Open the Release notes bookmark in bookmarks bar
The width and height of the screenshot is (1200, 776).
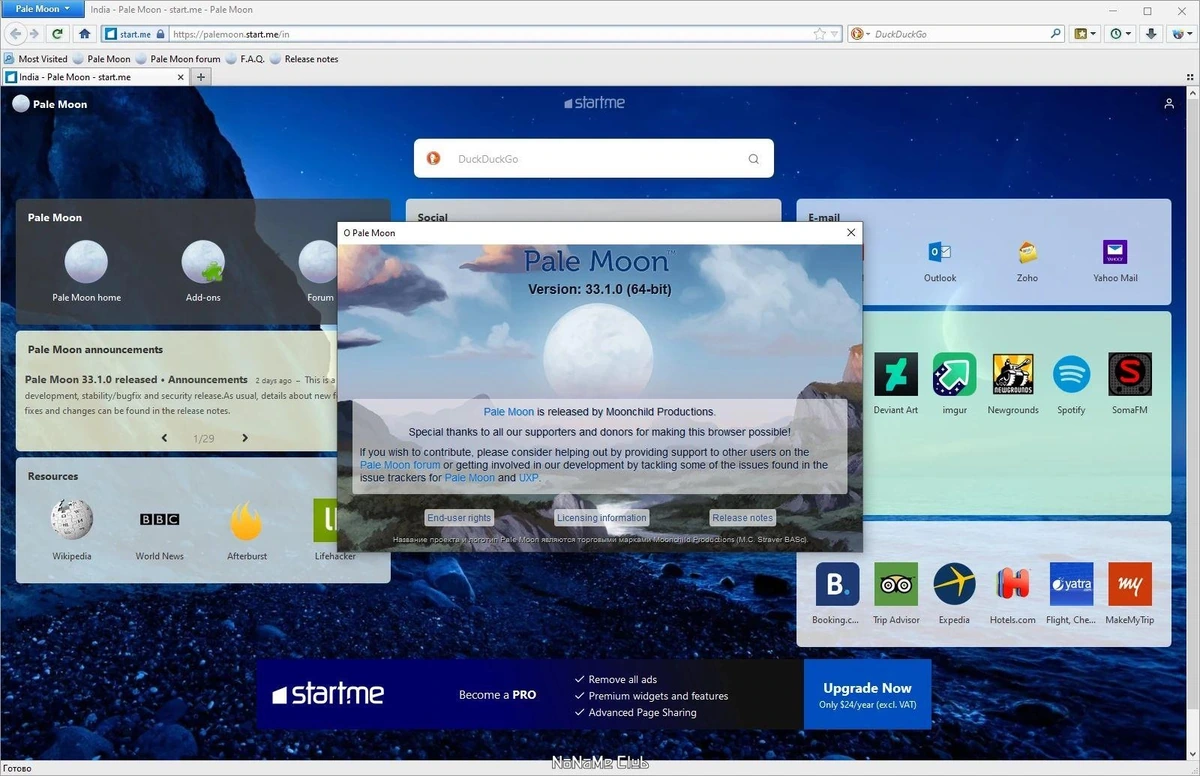pyautogui.click(x=304, y=59)
